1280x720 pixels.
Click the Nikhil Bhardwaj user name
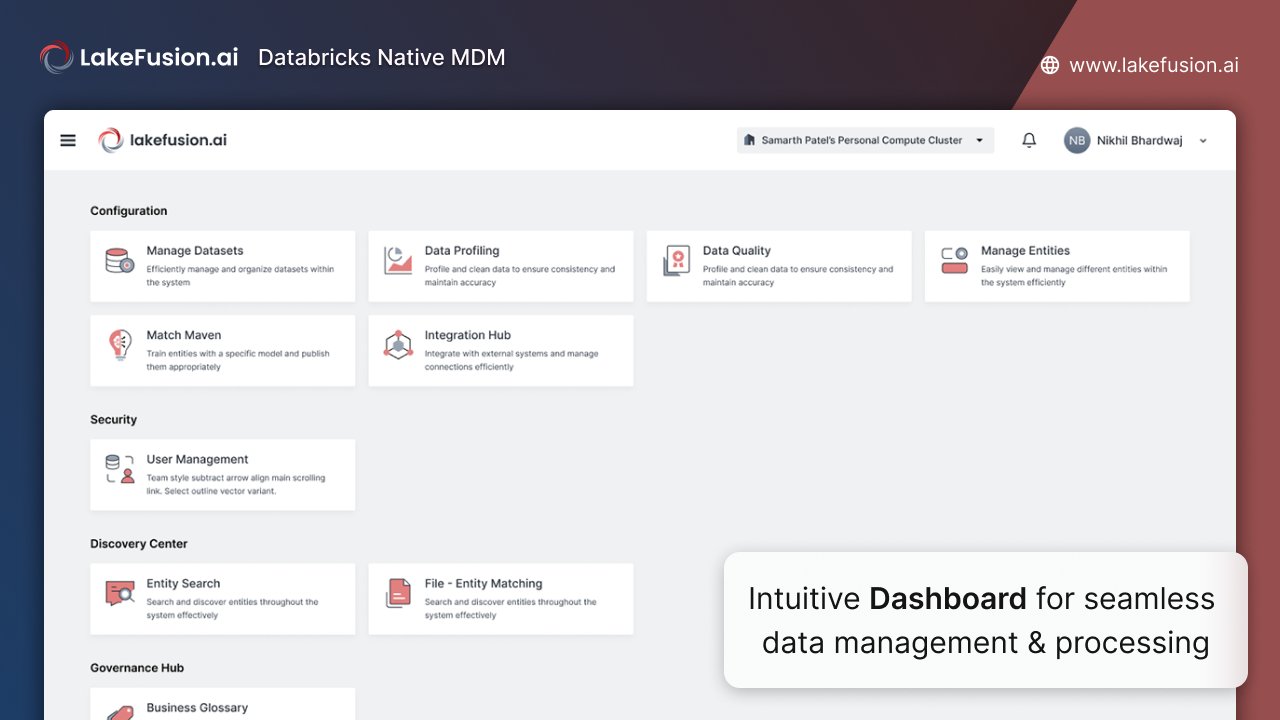coord(1140,141)
